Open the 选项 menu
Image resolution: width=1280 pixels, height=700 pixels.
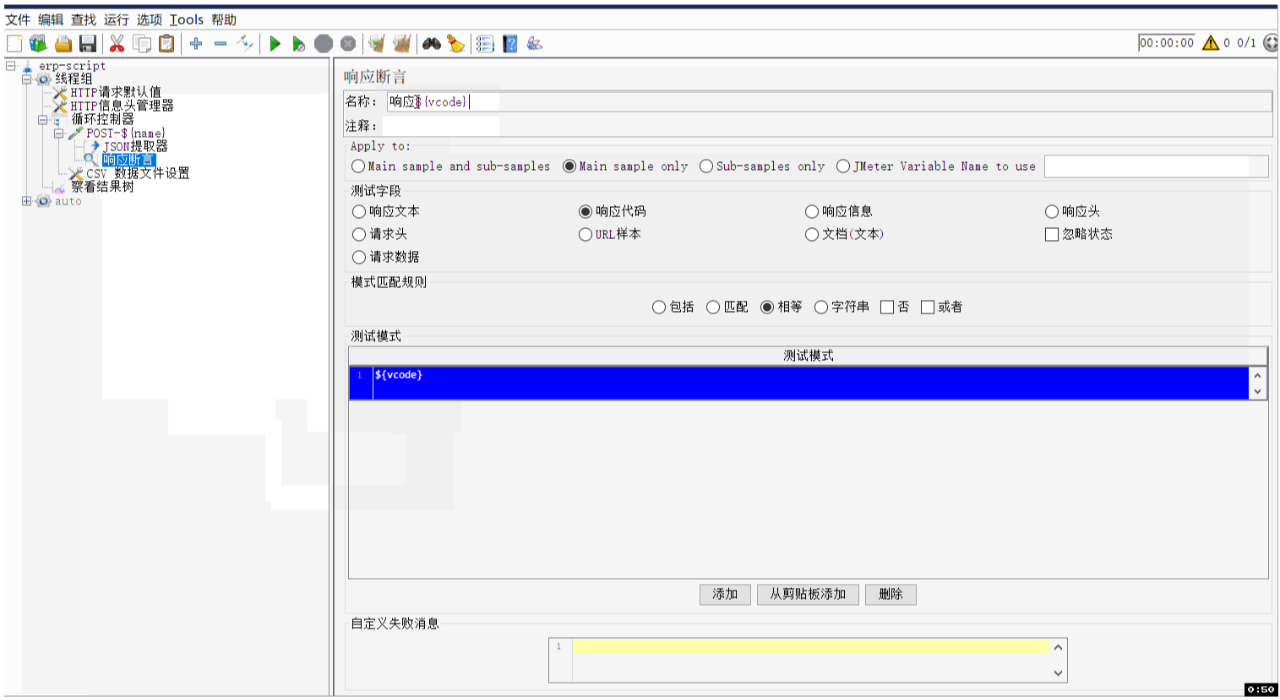(149, 19)
